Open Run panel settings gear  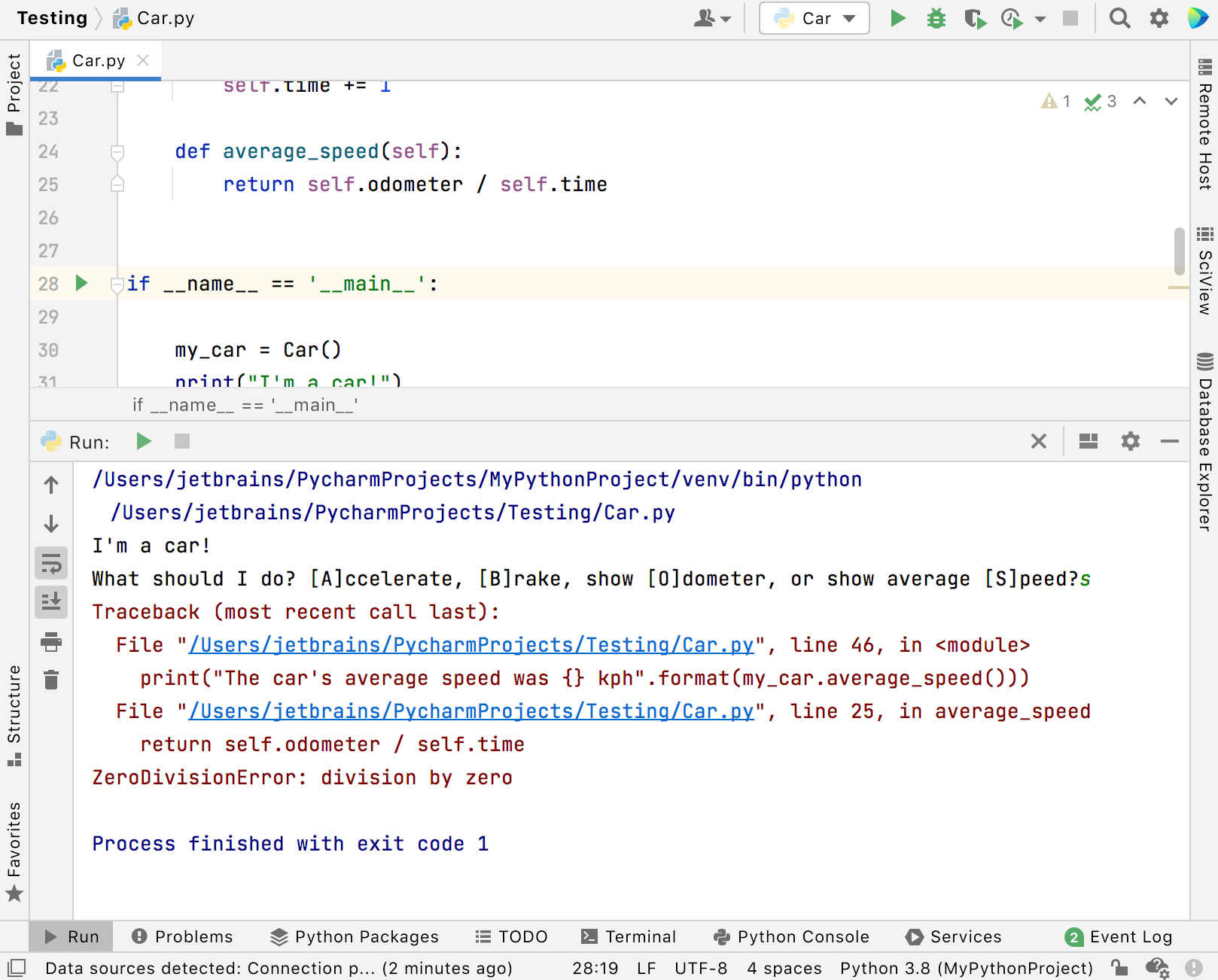point(1130,441)
